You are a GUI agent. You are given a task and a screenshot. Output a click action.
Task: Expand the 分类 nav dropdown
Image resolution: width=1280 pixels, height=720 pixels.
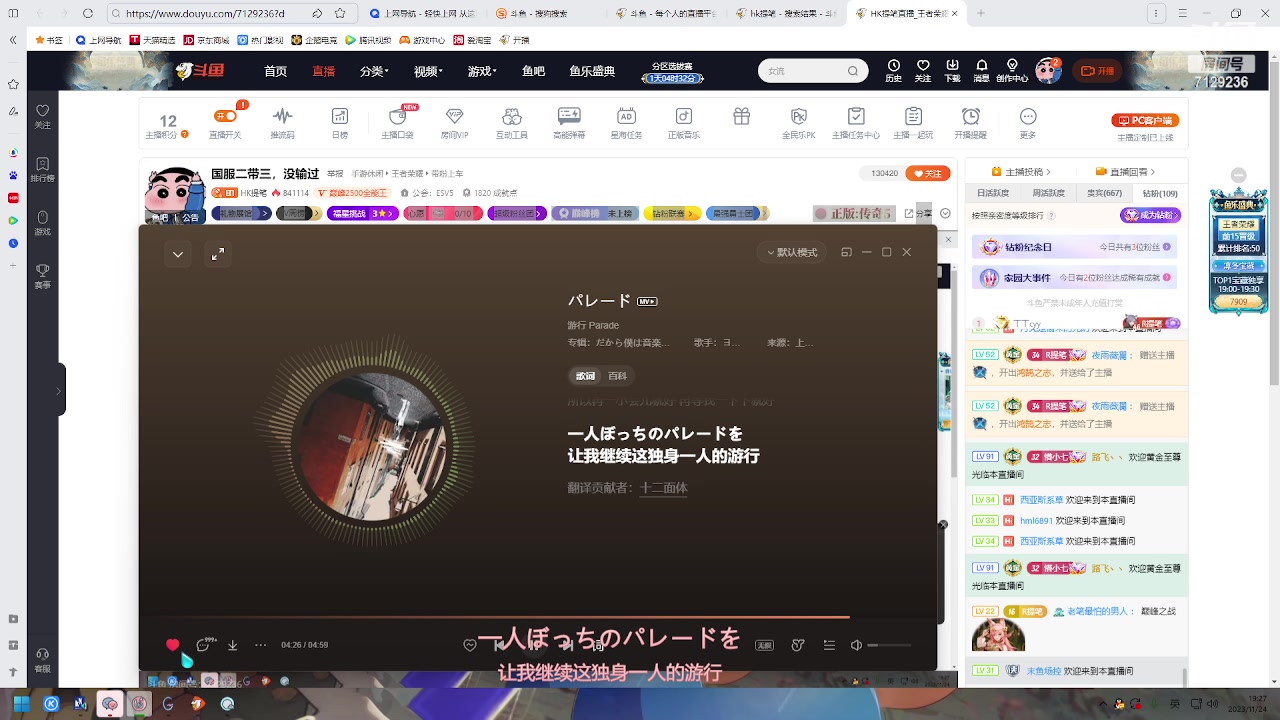[373, 71]
